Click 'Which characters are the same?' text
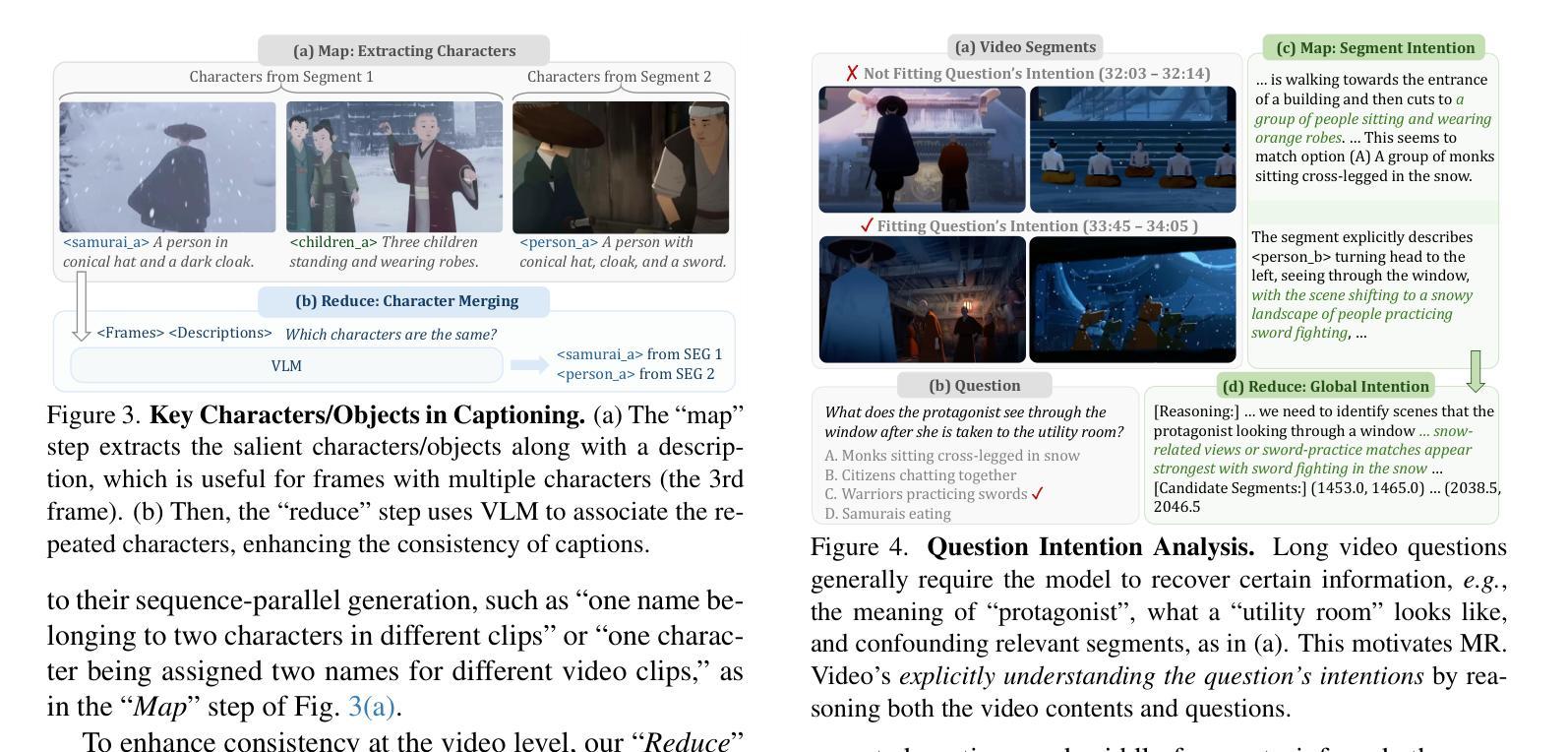 pos(391,335)
